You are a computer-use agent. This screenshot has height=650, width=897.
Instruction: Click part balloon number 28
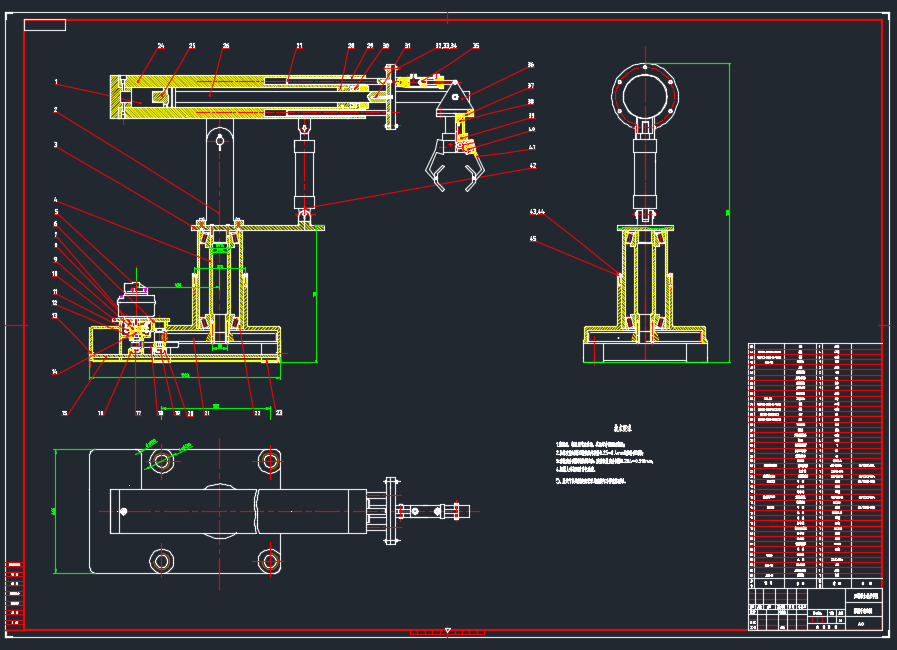coord(351,46)
